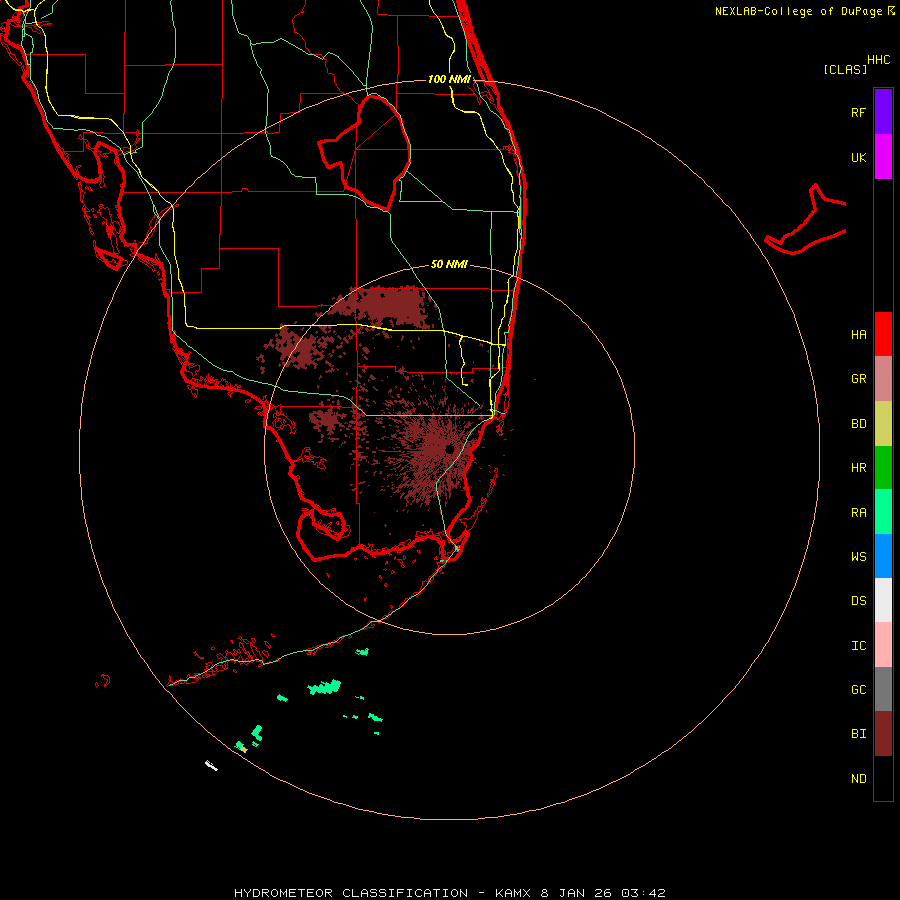
Task: Click the "WS" legend label
Action: pyautogui.click(x=858, y=556)
